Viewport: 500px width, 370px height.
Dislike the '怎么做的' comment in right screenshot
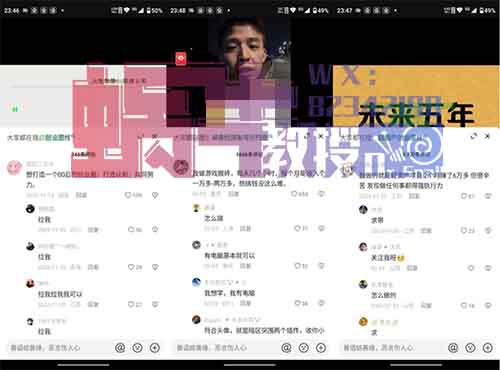pyautogui.click(x=488, y=305)
